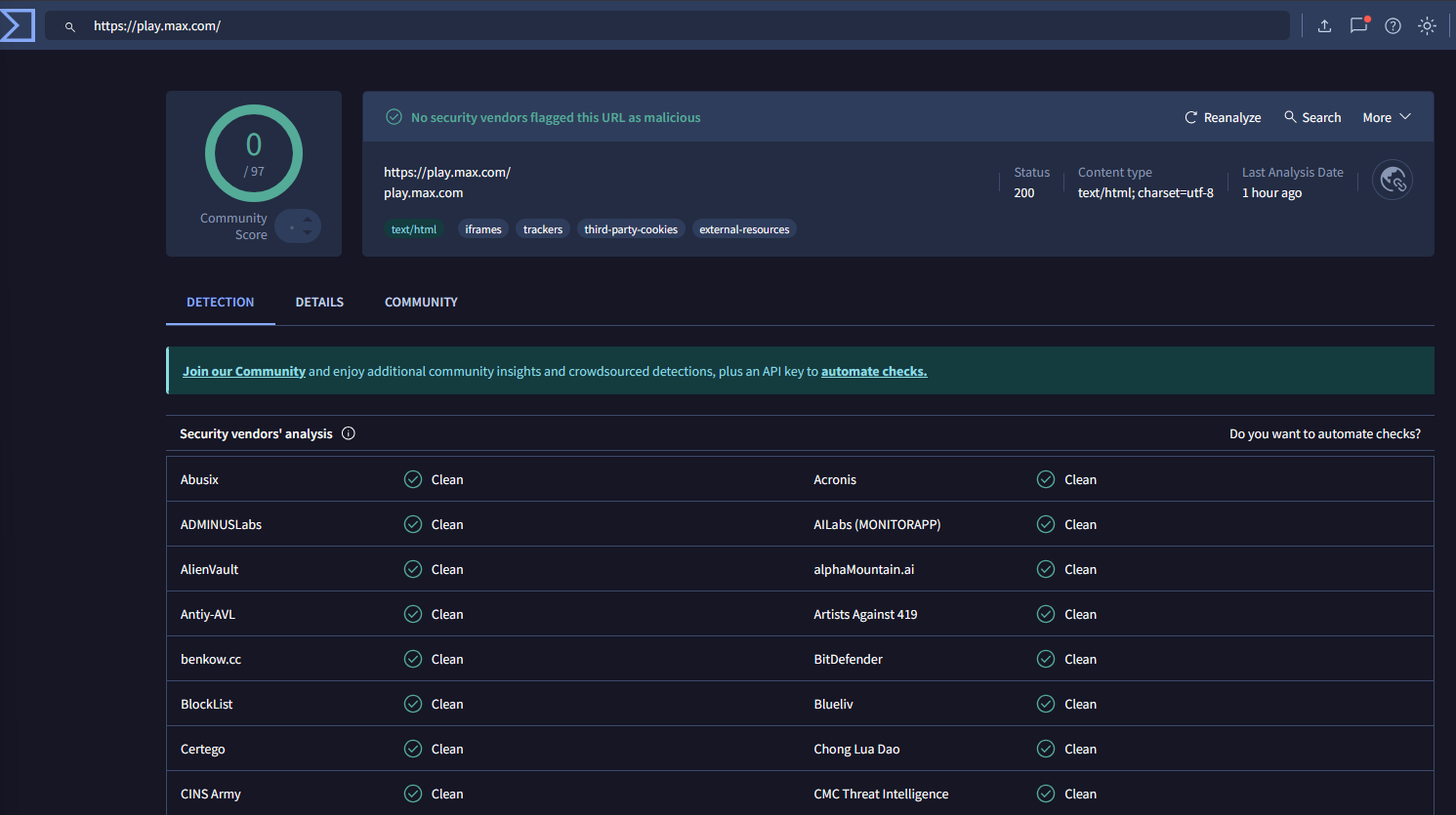Click the Reanalyze button
The width and height of the screenshot is (1456, 815).
pos(1223,117)
